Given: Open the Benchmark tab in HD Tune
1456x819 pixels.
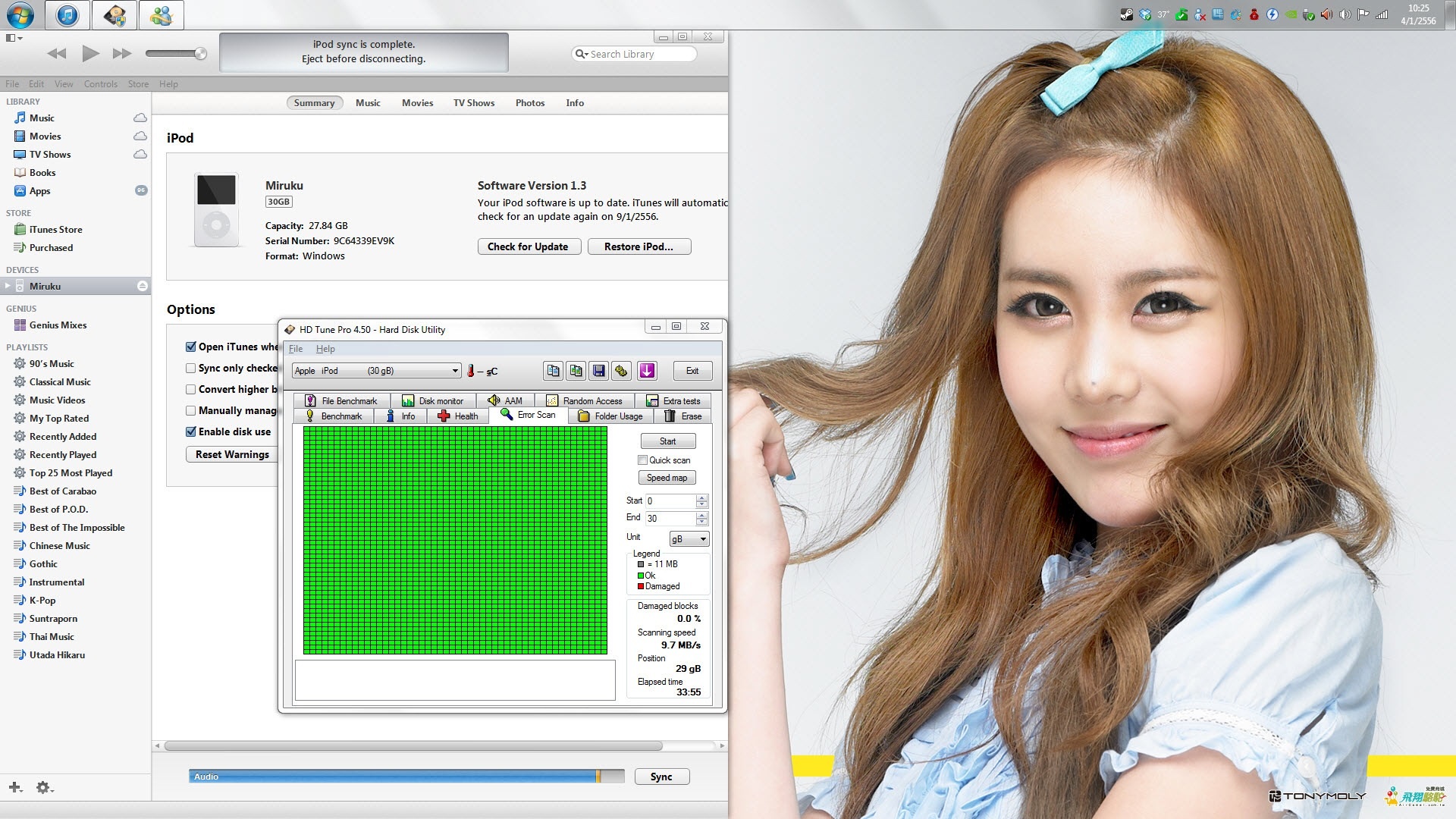Looking at the screenshot, I should [x=334, y=416].
